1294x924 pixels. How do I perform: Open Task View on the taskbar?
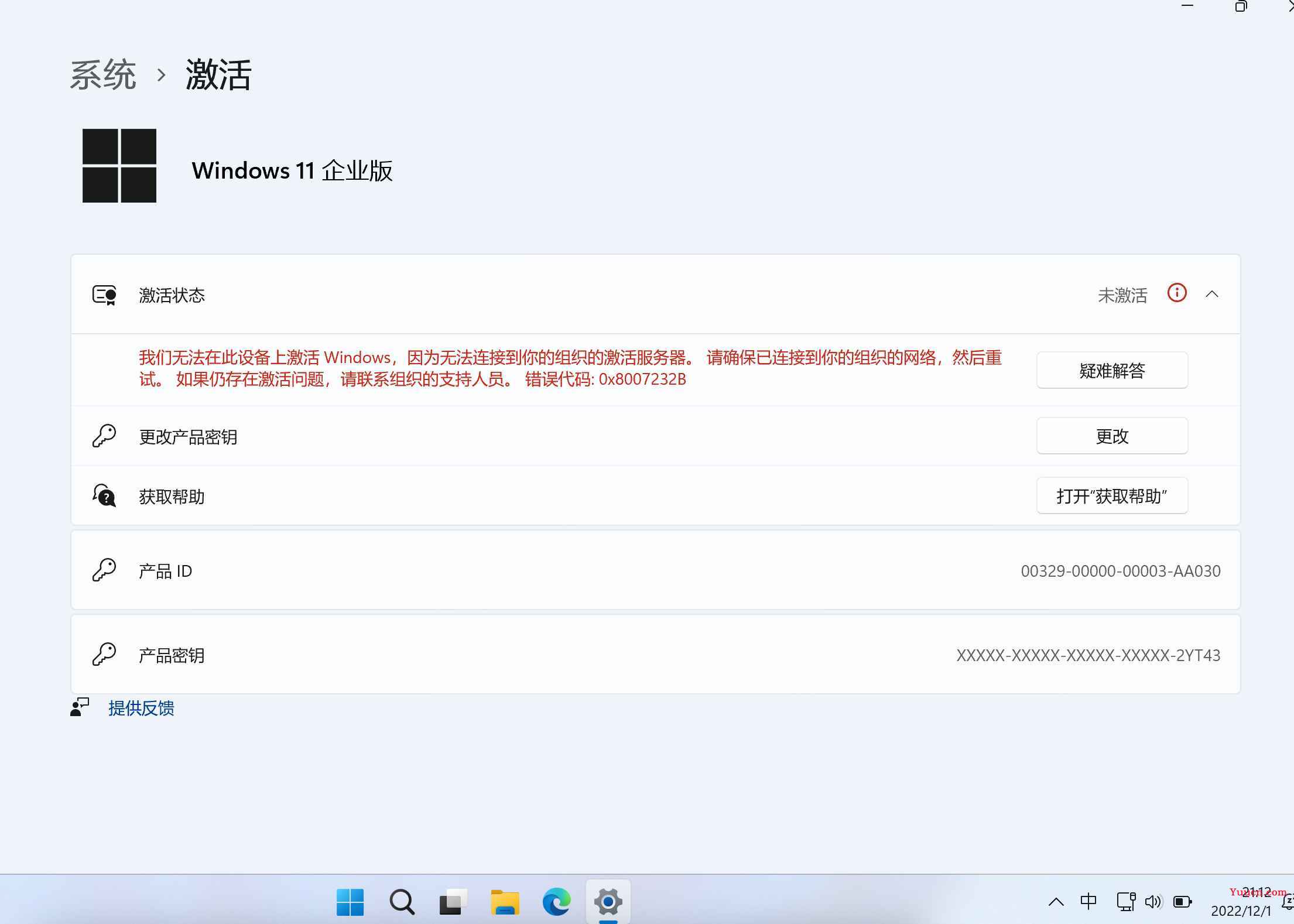click(x=453, y=902)
